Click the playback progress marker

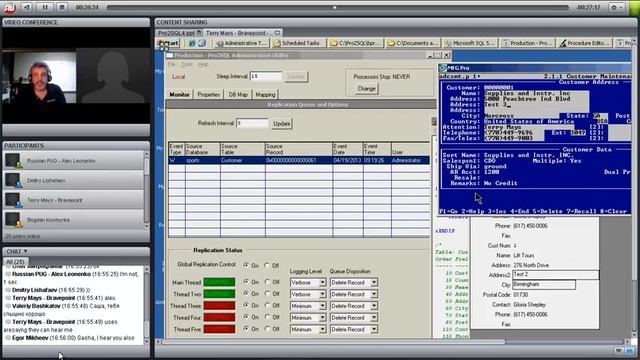click(335, 7)
